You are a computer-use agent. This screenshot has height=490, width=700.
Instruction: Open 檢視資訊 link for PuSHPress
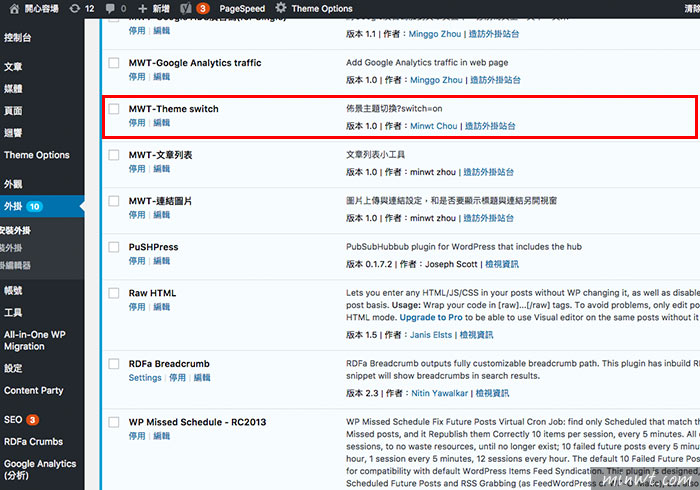pyautogui.click(x=502, y=264)
